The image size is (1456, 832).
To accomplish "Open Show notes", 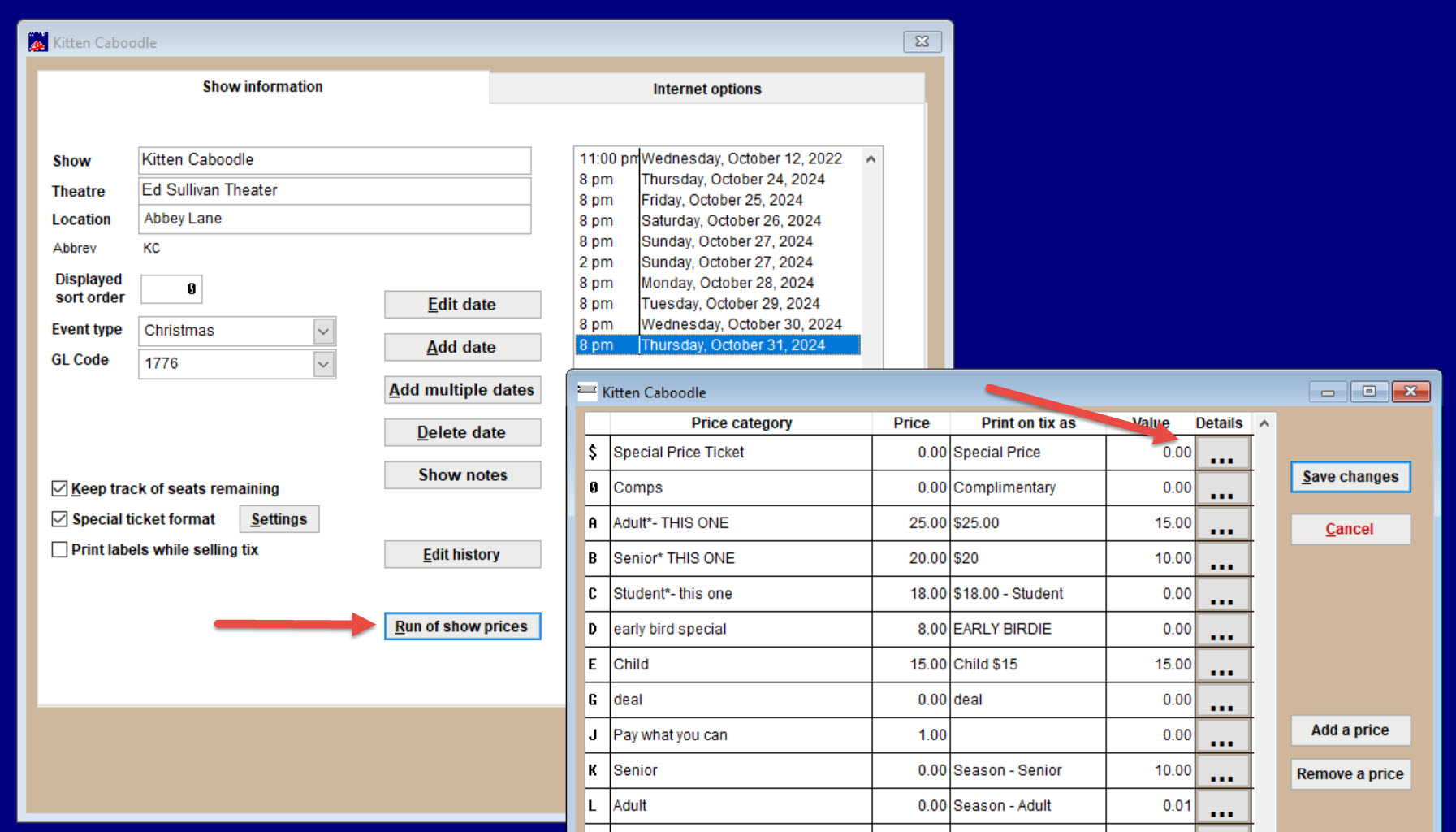I will (x=462, y=475).
